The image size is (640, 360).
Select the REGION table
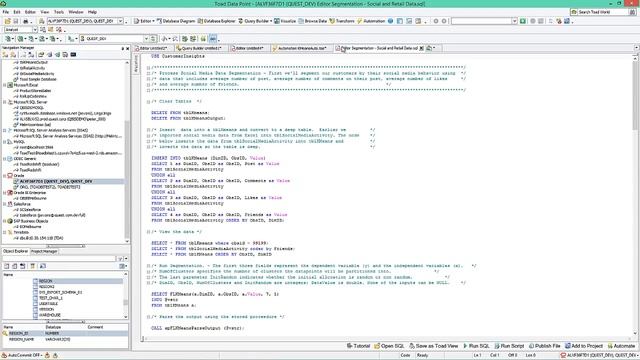pyautogui.click(x=46, y=281)
